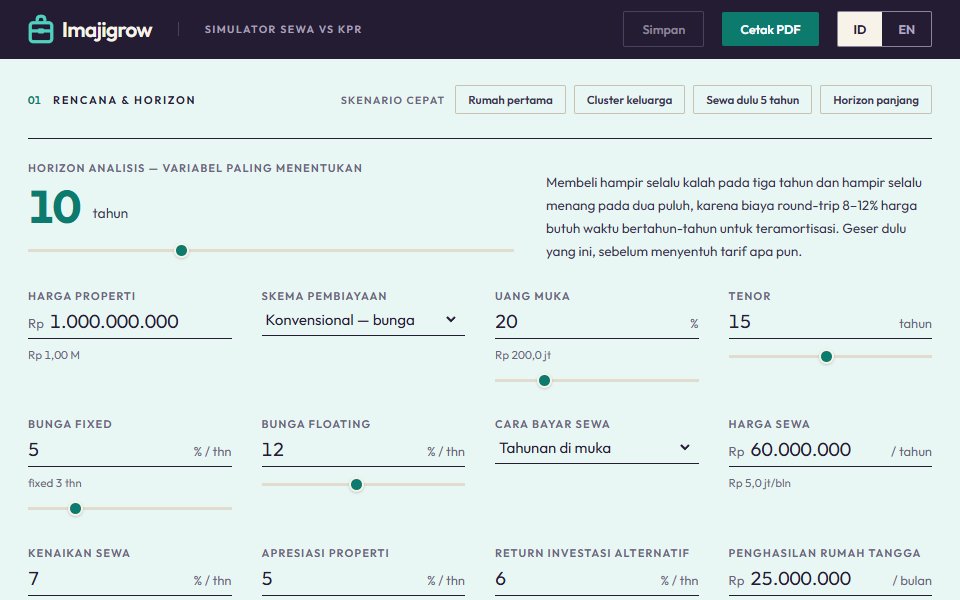
Task: Click the Imajigrow briefcase logo icon
Action: tap(41, 29)
